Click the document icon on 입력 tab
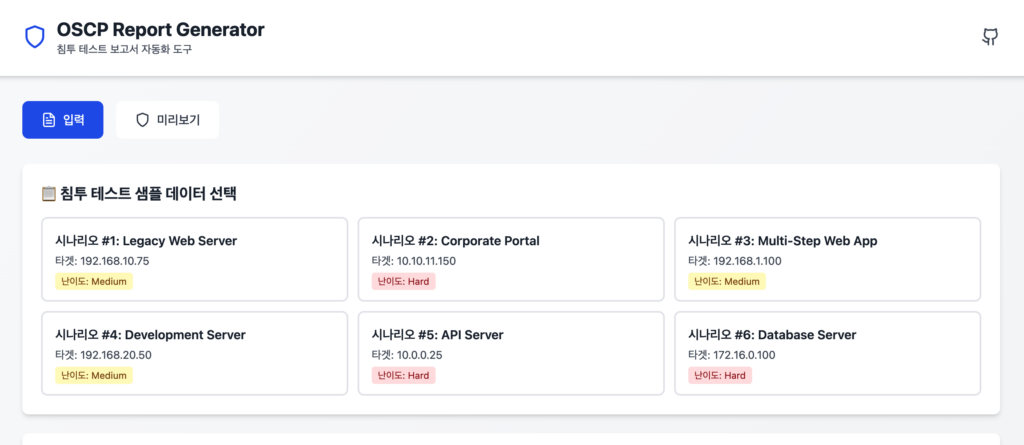1024x445 pixels. 48,120
